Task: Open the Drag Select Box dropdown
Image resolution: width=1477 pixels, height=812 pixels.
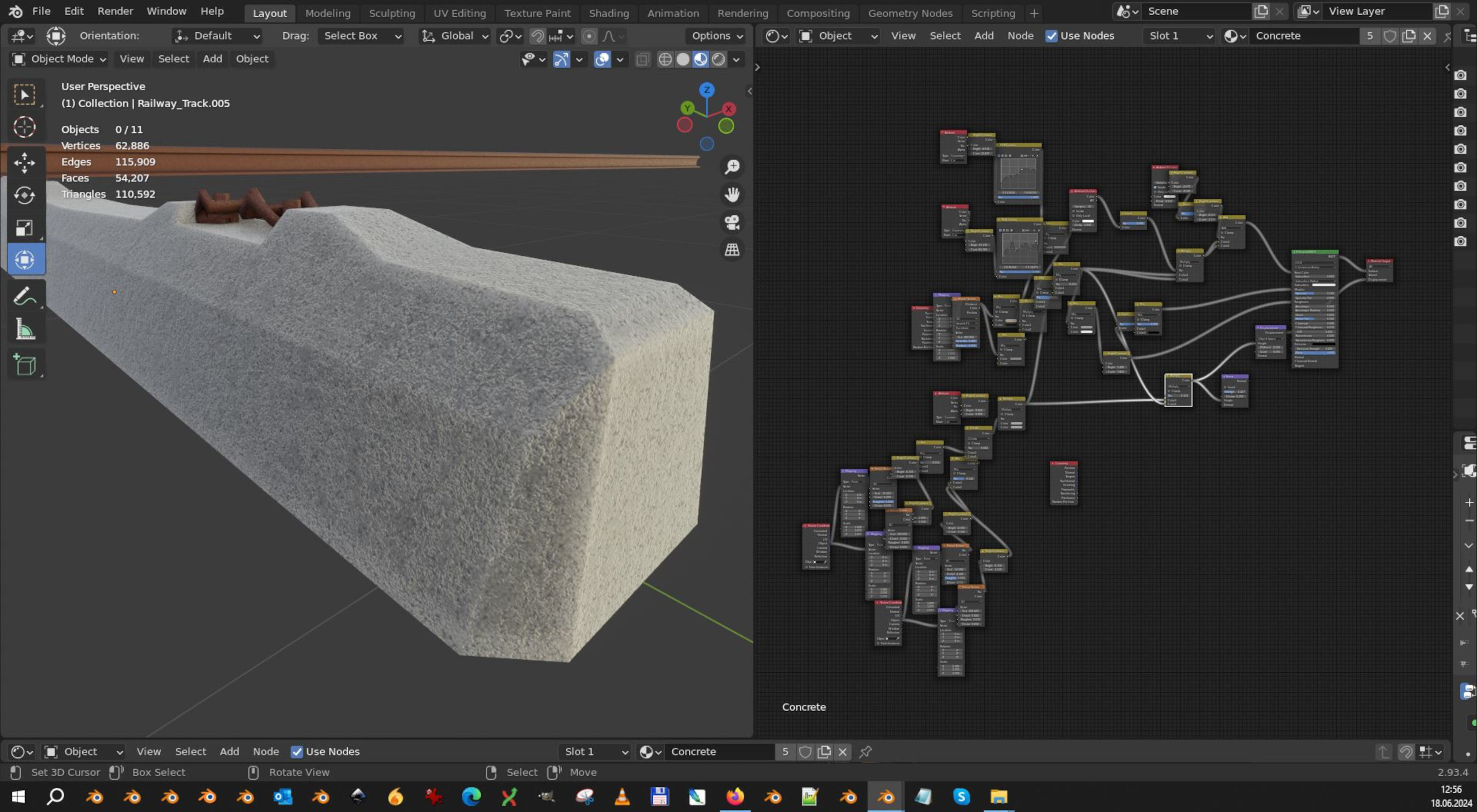Action: click(x=361, y=36)
